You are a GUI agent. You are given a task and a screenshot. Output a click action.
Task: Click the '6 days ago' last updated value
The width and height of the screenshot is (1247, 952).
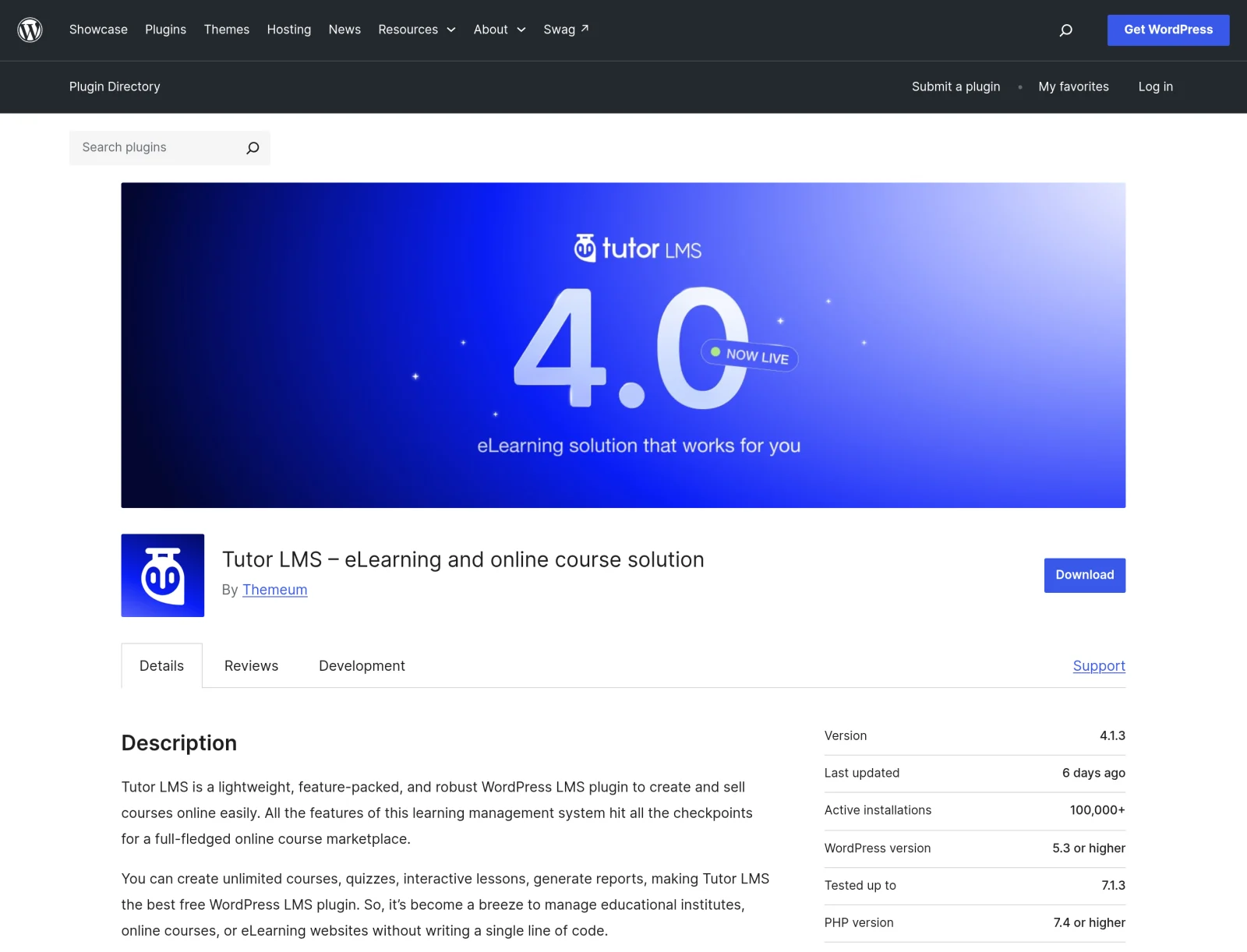click(x=1093, y=773)
